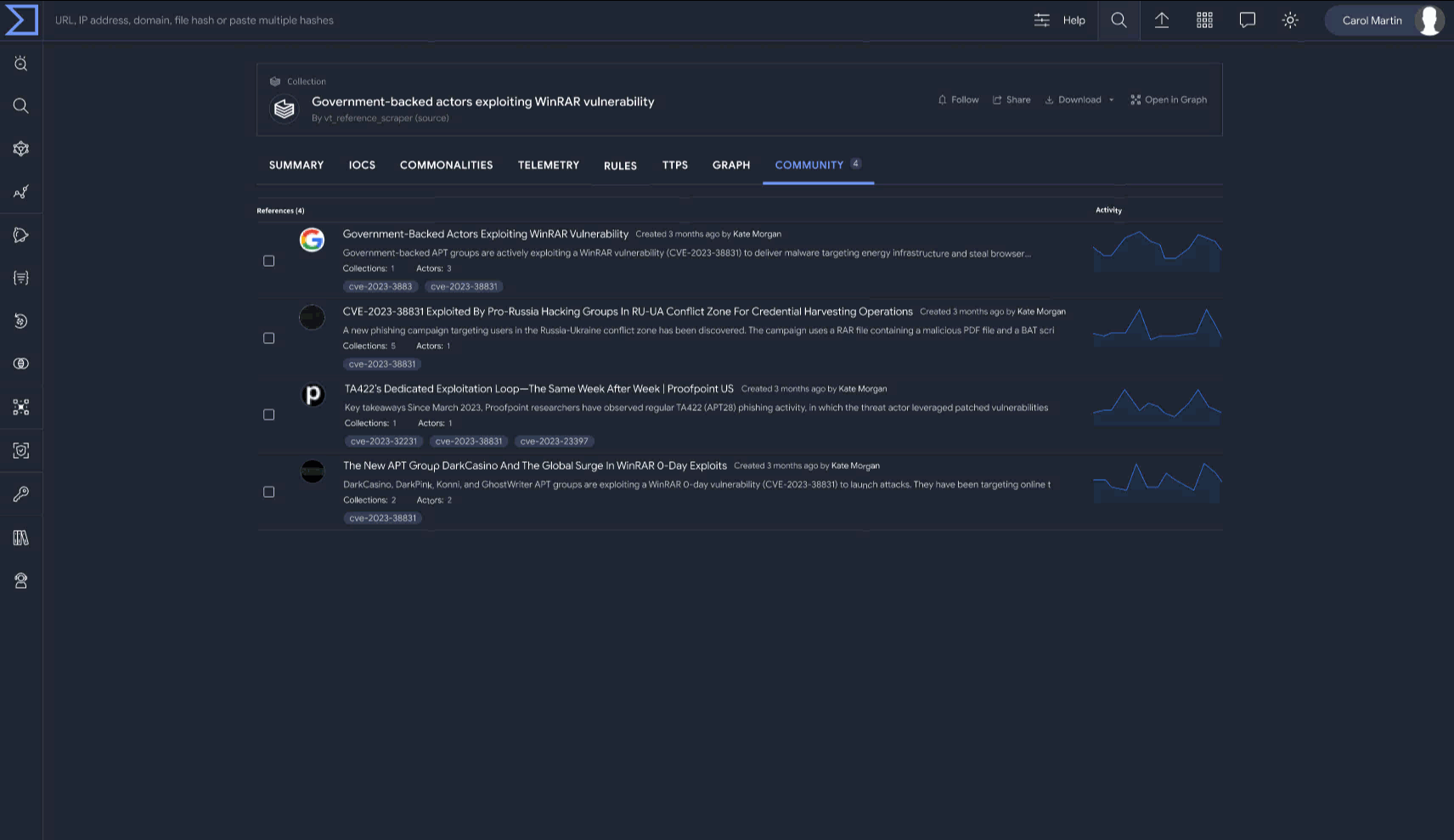
Task: Open the key API sidebar icon
Action: tap(21, 493)
